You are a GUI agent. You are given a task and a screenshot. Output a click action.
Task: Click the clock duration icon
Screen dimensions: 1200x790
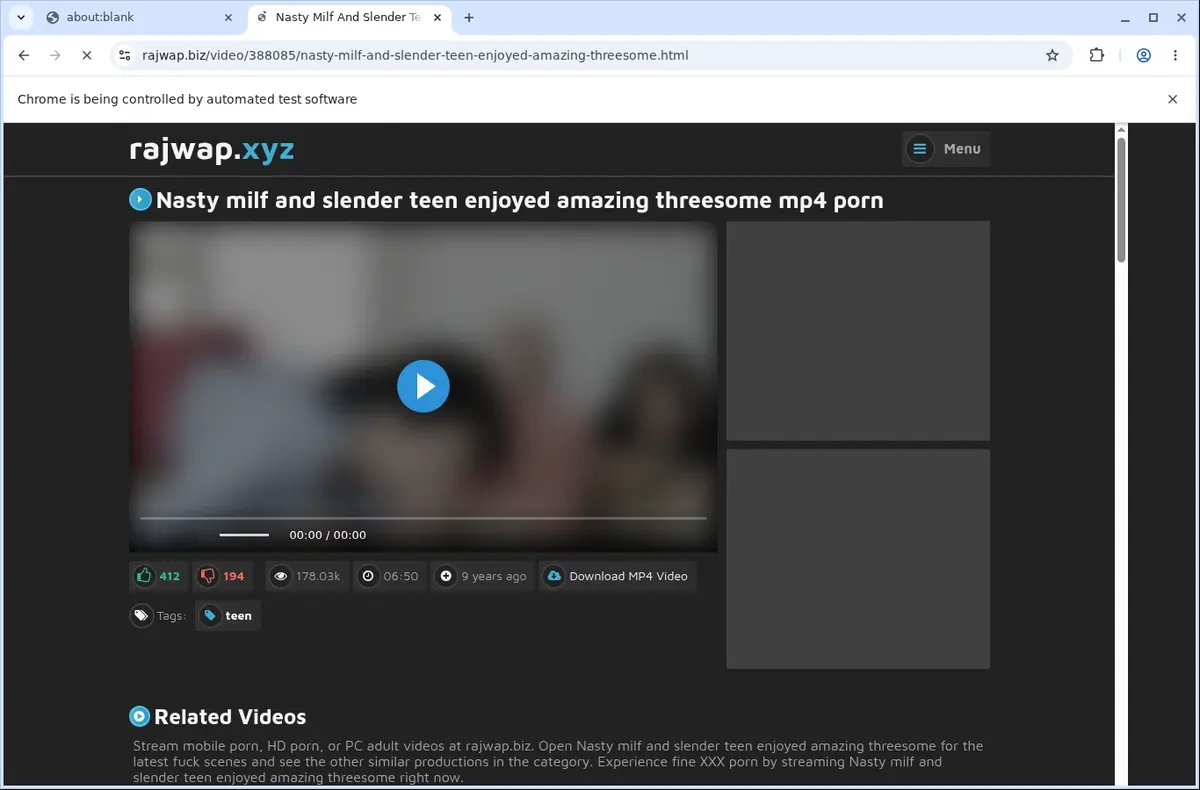coord(368,576)
